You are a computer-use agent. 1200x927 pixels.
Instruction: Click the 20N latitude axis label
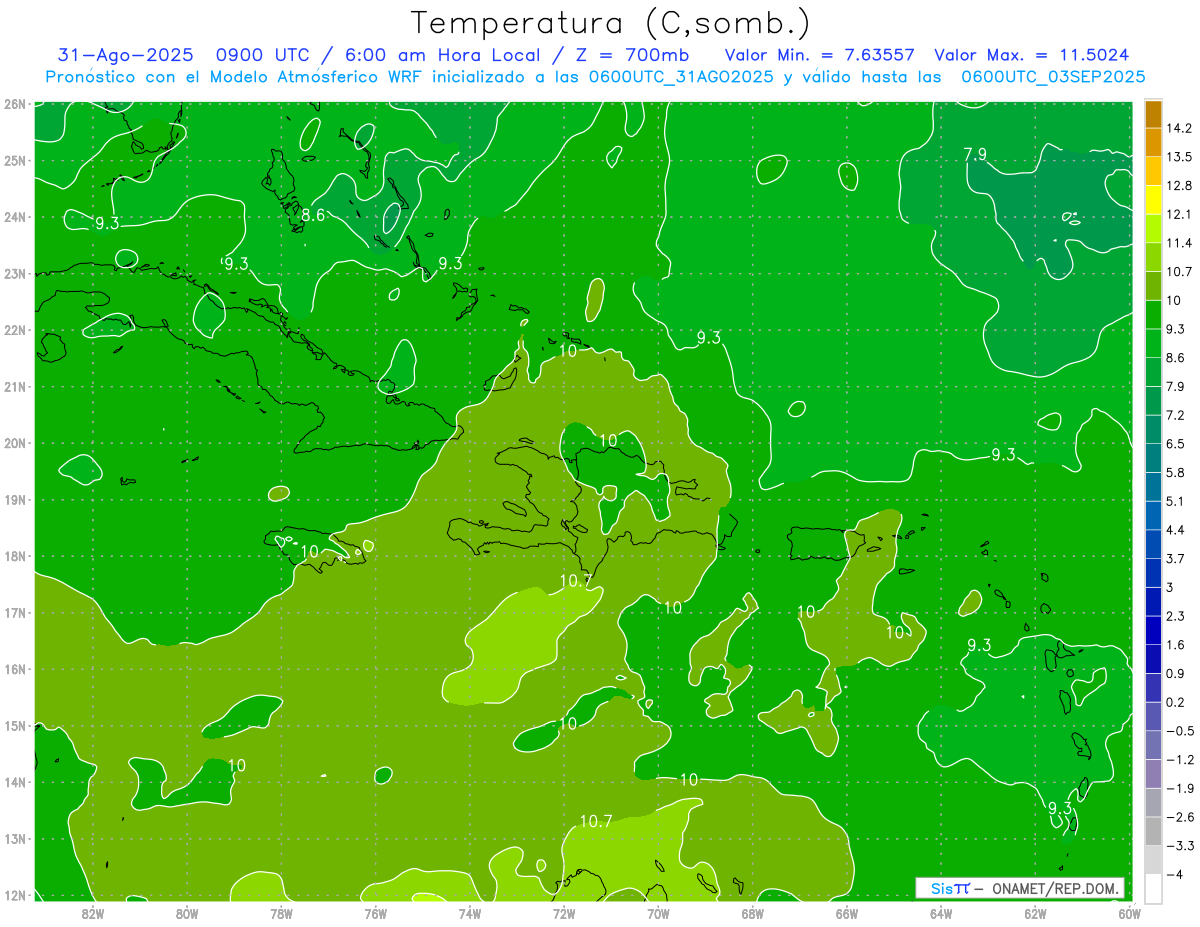(14, 443)
